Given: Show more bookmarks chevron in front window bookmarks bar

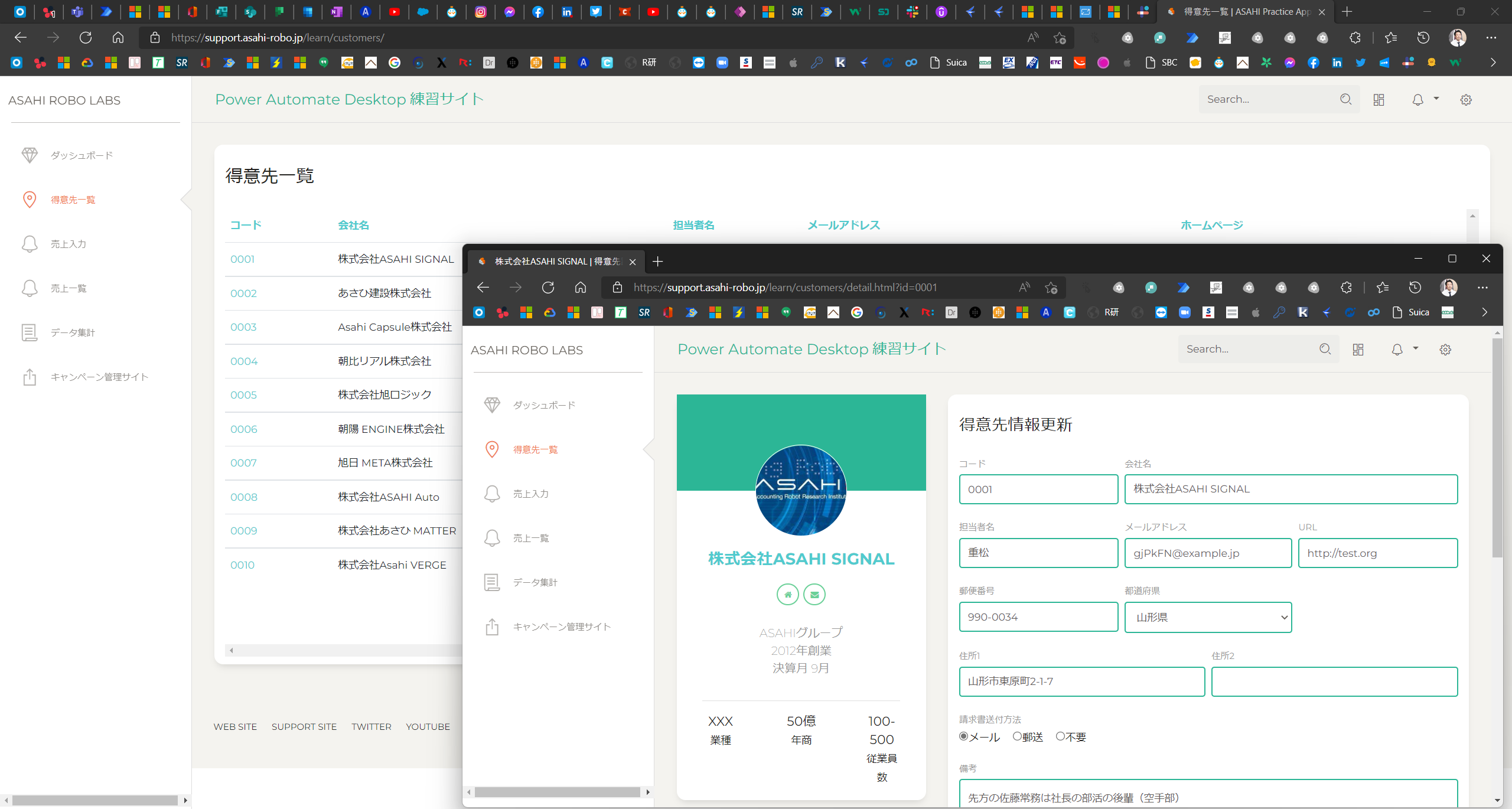Looking at the screenshot, I should (x=1484, y=312).
